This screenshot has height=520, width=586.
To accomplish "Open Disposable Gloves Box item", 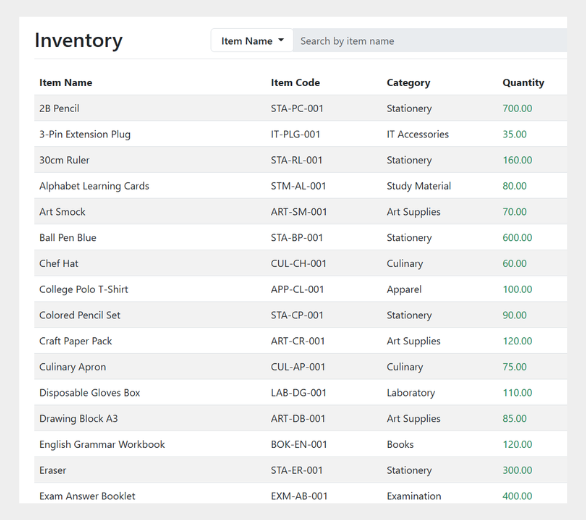I will click(x=90, y=393).
